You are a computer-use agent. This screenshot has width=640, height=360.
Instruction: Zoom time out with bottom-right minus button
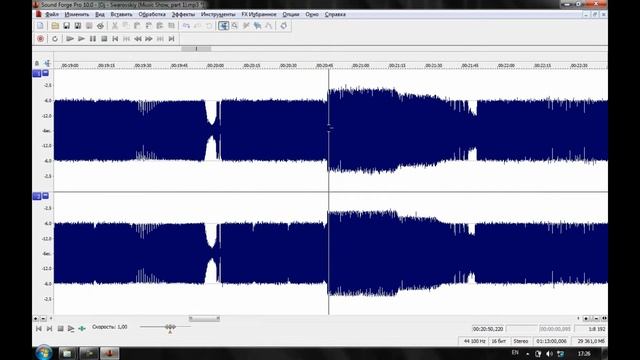click(x=596, y=318)
